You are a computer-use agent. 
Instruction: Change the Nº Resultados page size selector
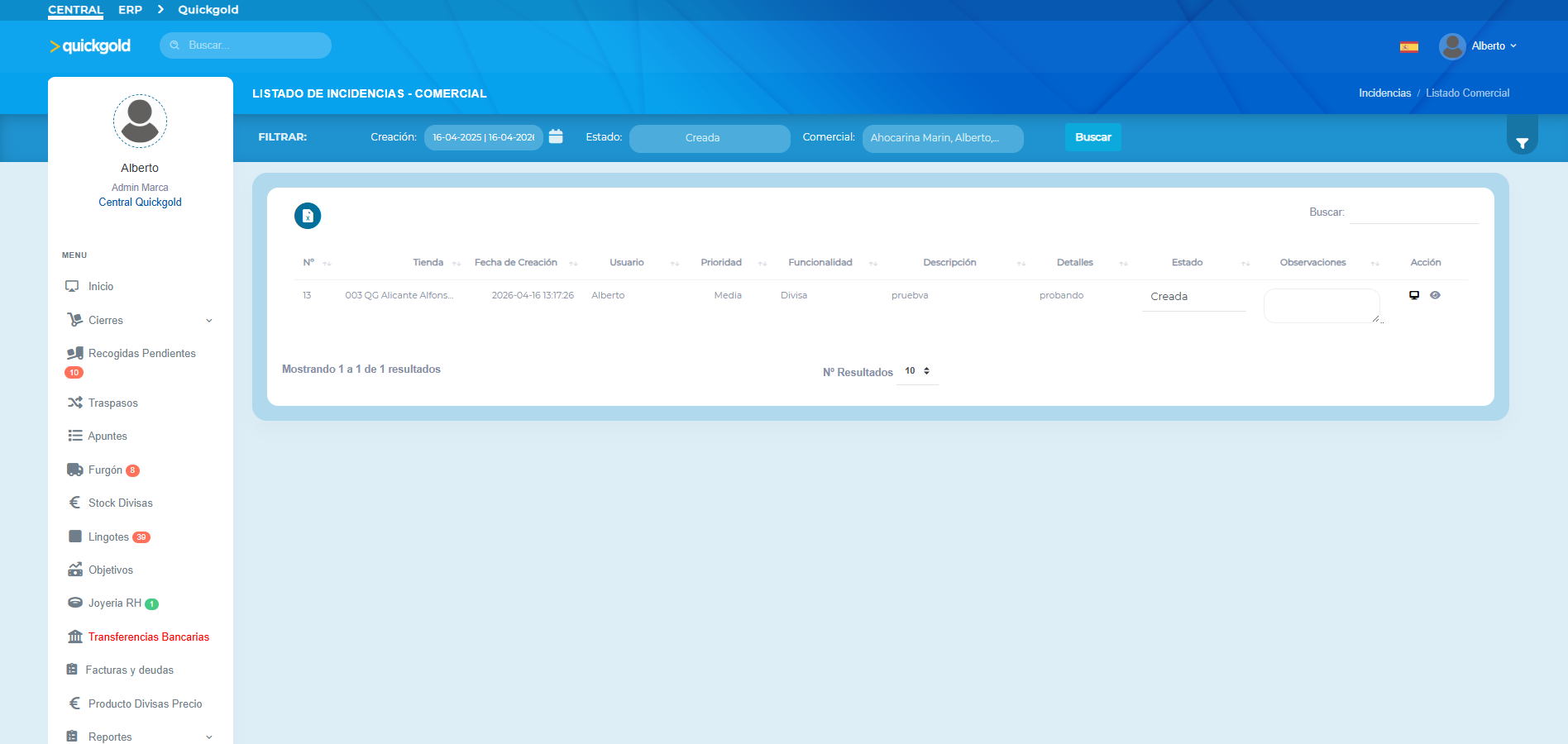coord(917,371)
